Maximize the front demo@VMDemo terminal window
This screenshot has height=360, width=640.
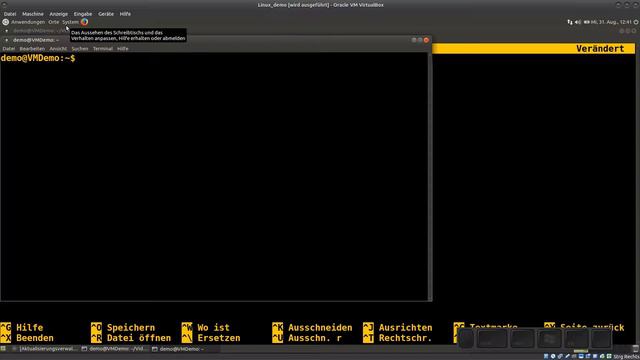[x=420, y=40]
